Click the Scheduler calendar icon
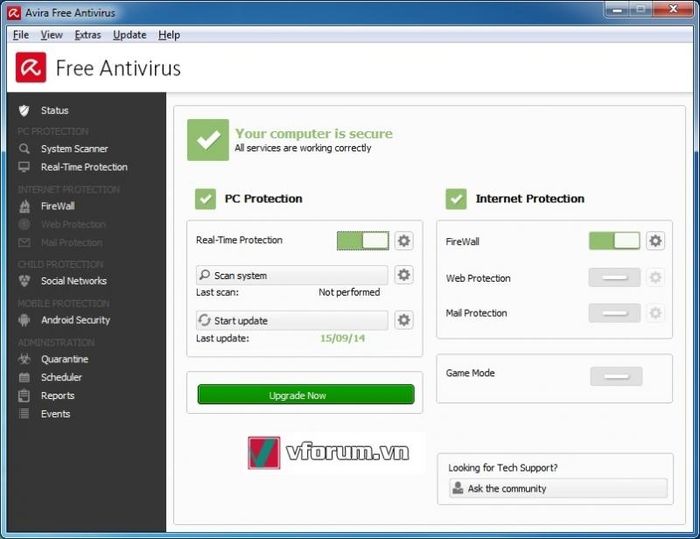 [24, 377]
